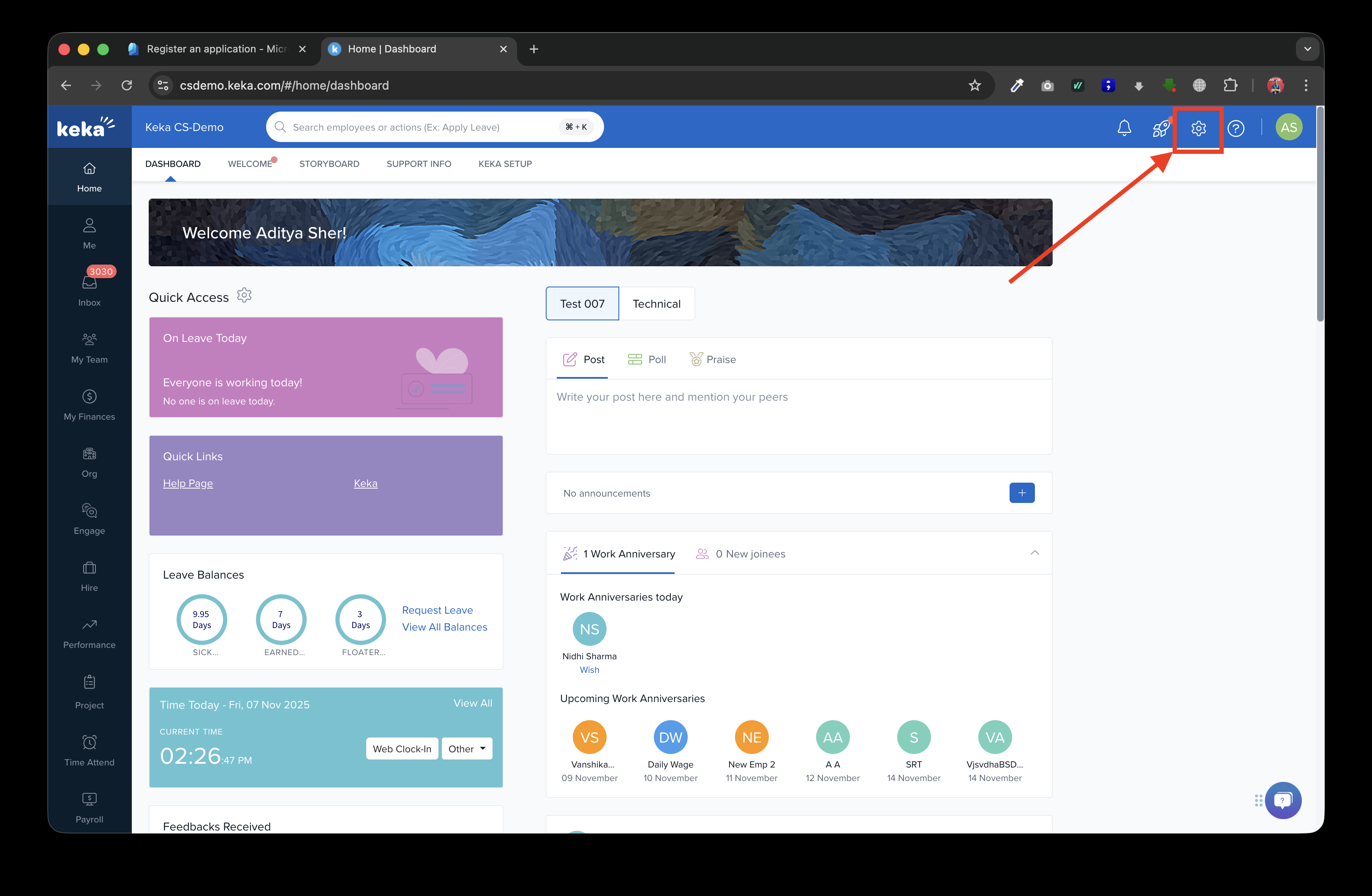Focus the employee search field
This screenshot has height=896, width=1372.
pyautogui.click(x=421, y=127)
